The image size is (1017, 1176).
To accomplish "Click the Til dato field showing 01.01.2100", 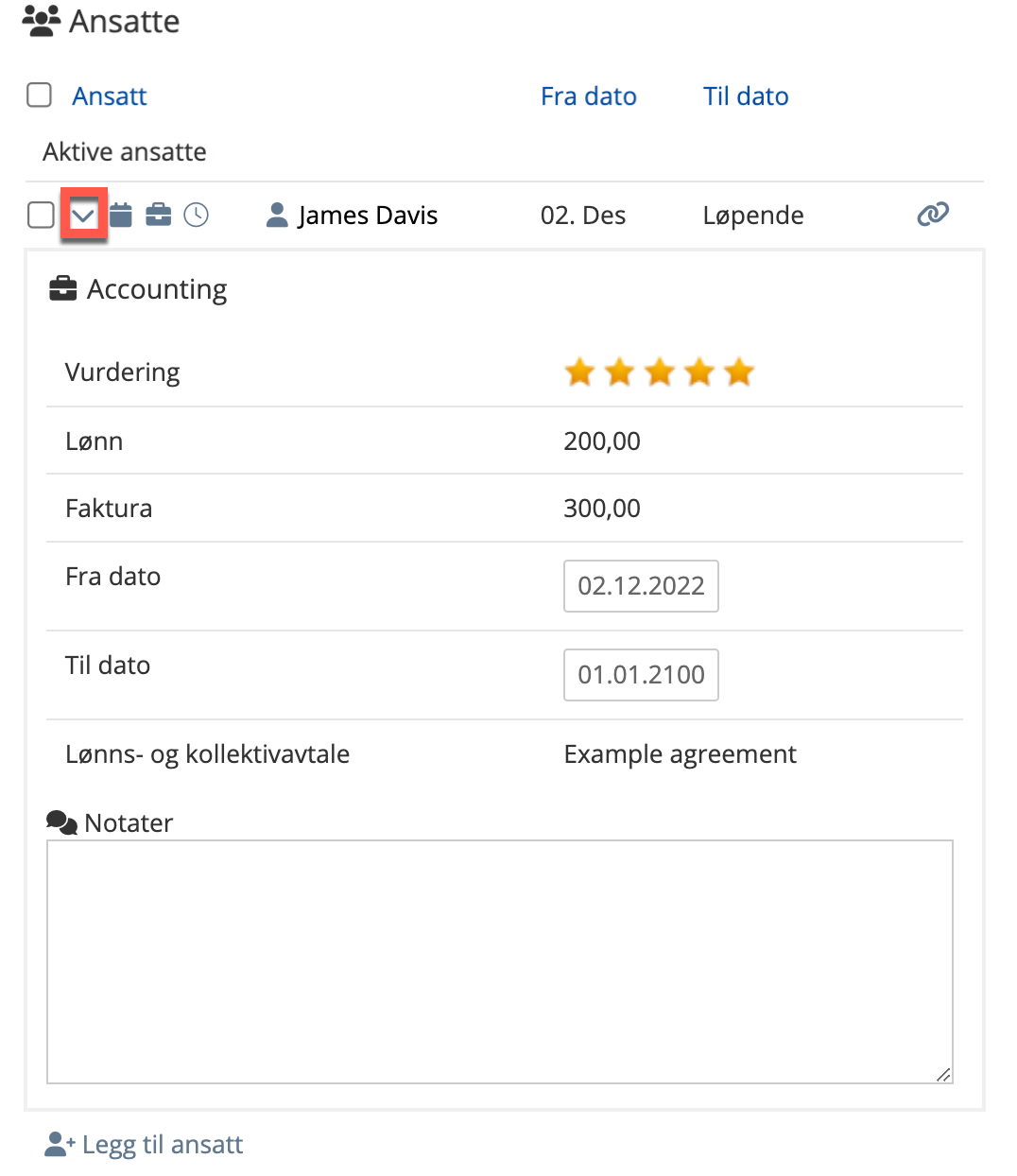I will (641, 675).
